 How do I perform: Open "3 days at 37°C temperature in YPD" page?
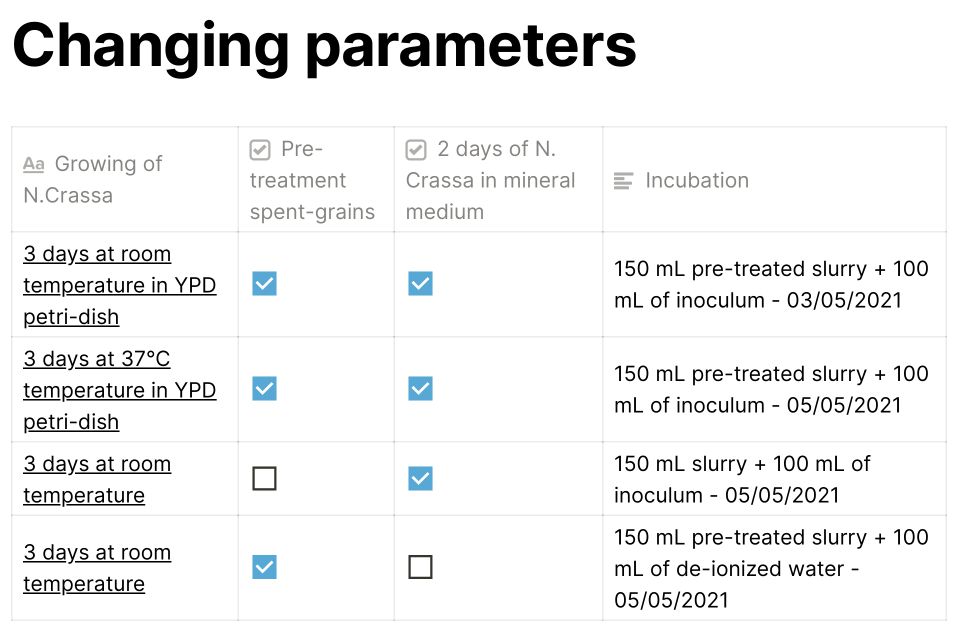119,390
